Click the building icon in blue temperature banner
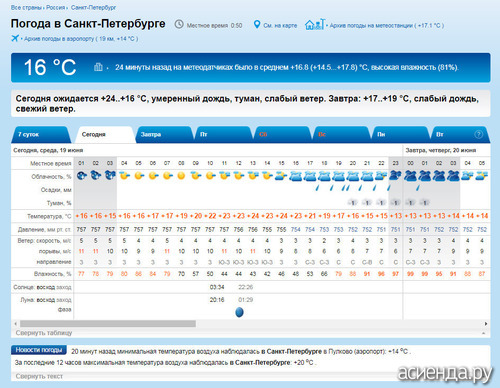The height and width of the screenshot is (388, 500). tap(98, 67)
